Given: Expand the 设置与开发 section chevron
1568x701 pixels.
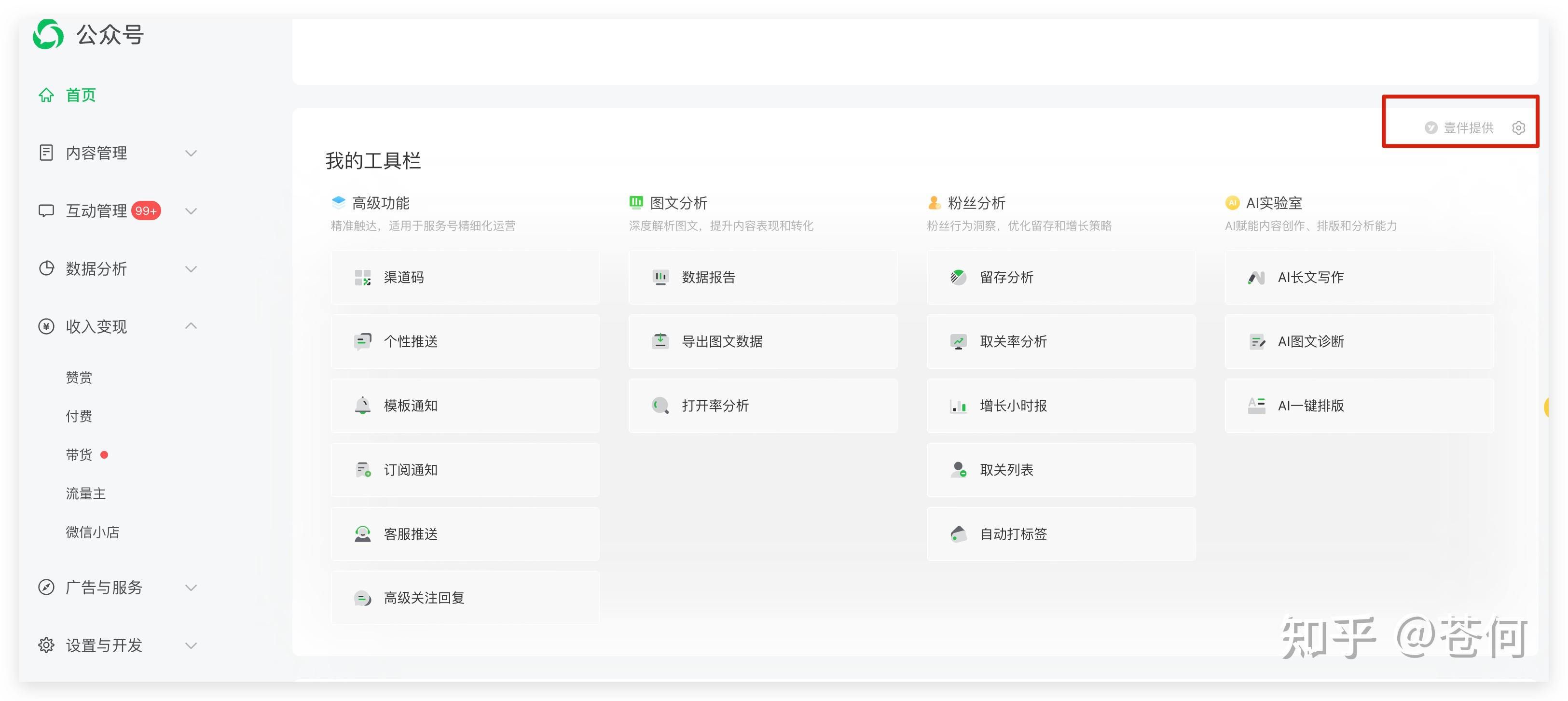Looking at the screenshot, I should (x=191, y=645).
